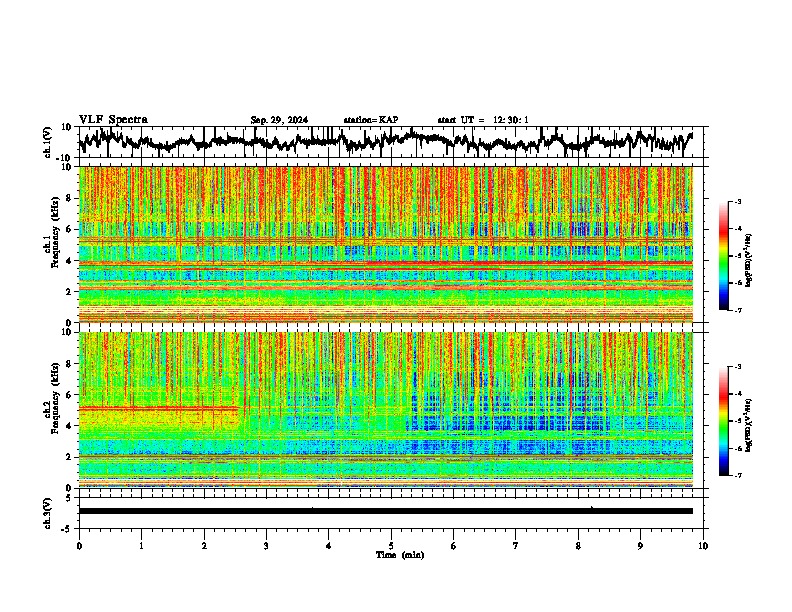The height and width of the screenshot is (612, 792).
Task: Select the "start UT = 12:30: 1" text
Action: tap(483, 120)
